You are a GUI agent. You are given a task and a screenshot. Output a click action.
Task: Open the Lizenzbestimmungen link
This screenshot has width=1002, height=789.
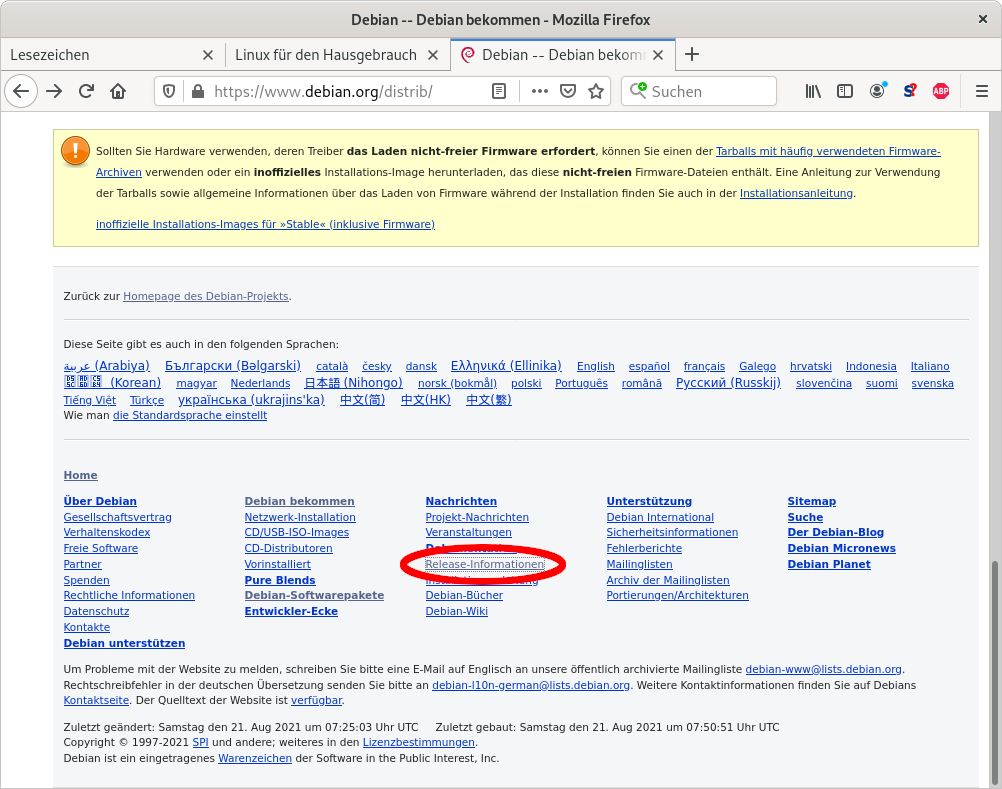point(419,742)
